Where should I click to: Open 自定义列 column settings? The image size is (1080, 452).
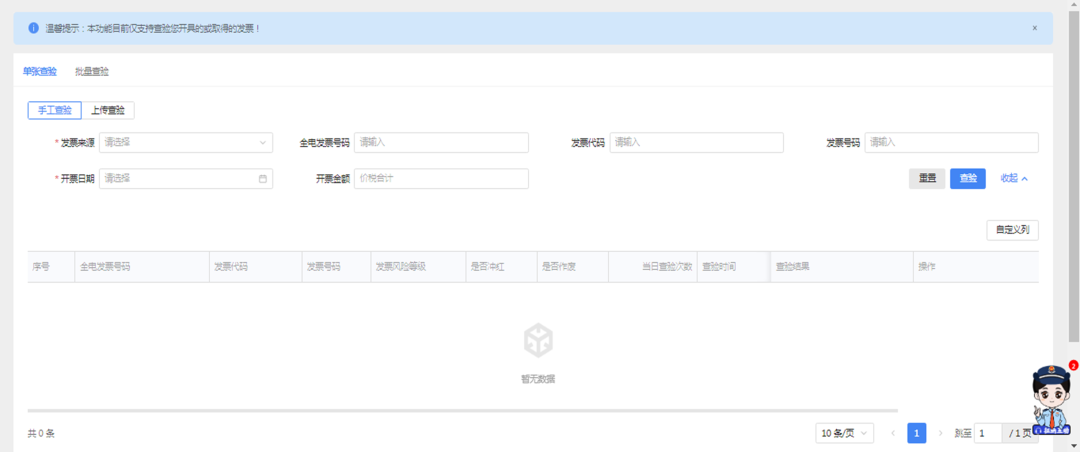(1012, 230)
